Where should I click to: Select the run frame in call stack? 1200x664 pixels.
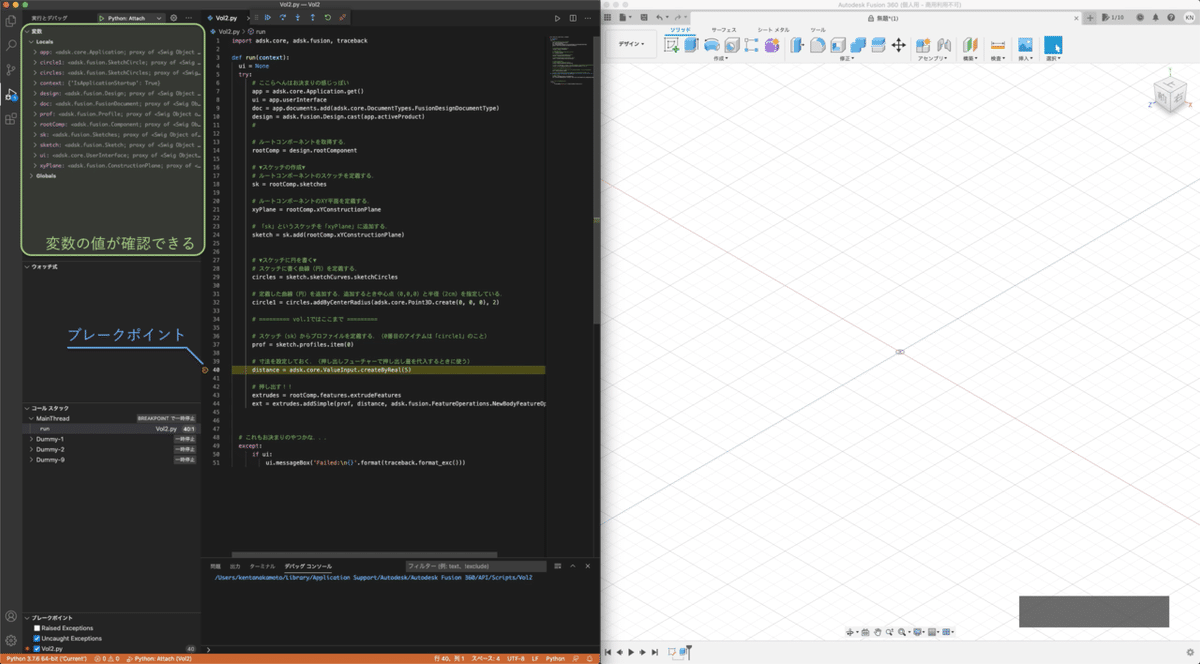point(113,428)
